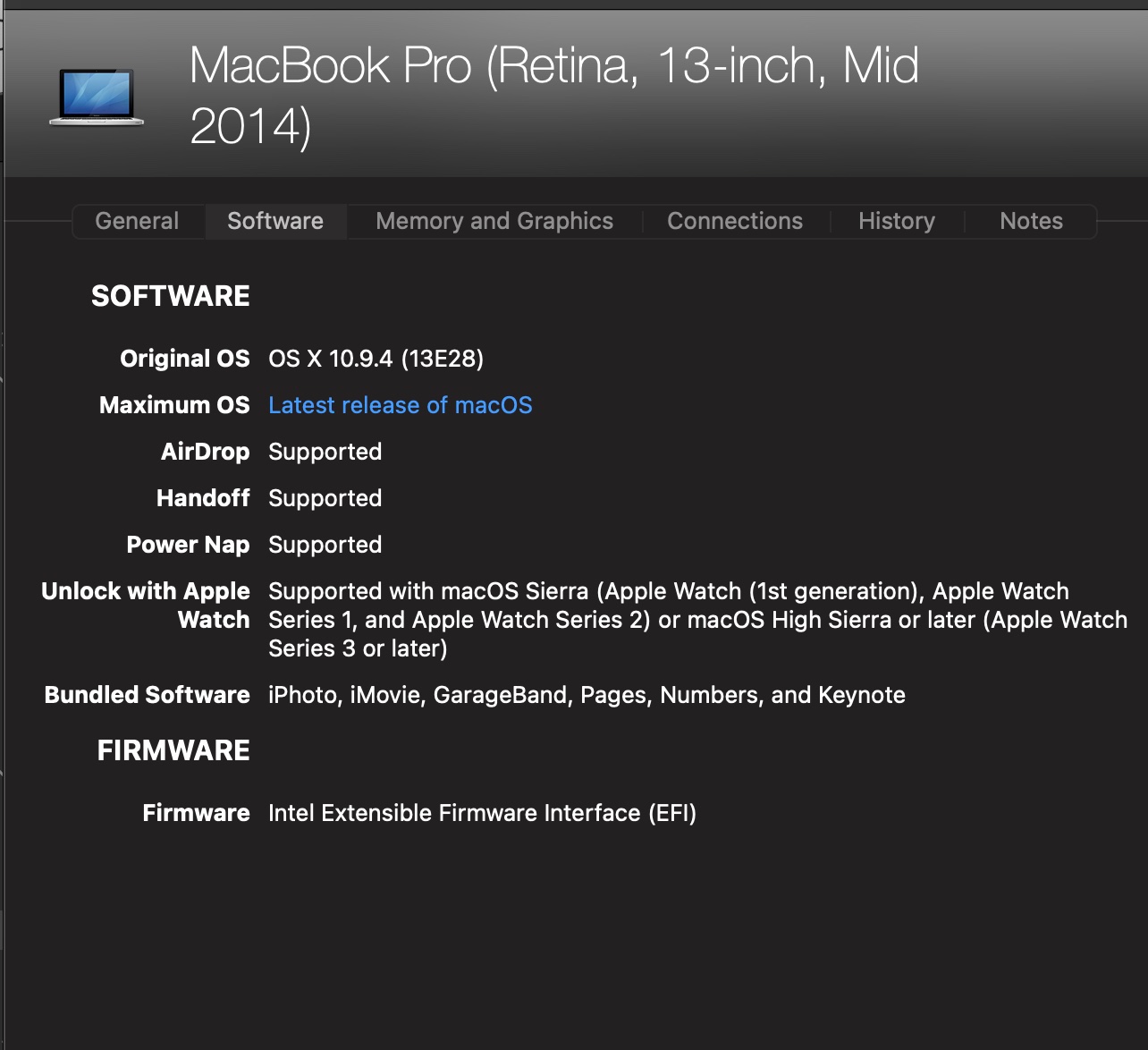This screenshot has width=1148, height=1050.
Task: Click the Apple Watch unlock support description
Action: 697,620
